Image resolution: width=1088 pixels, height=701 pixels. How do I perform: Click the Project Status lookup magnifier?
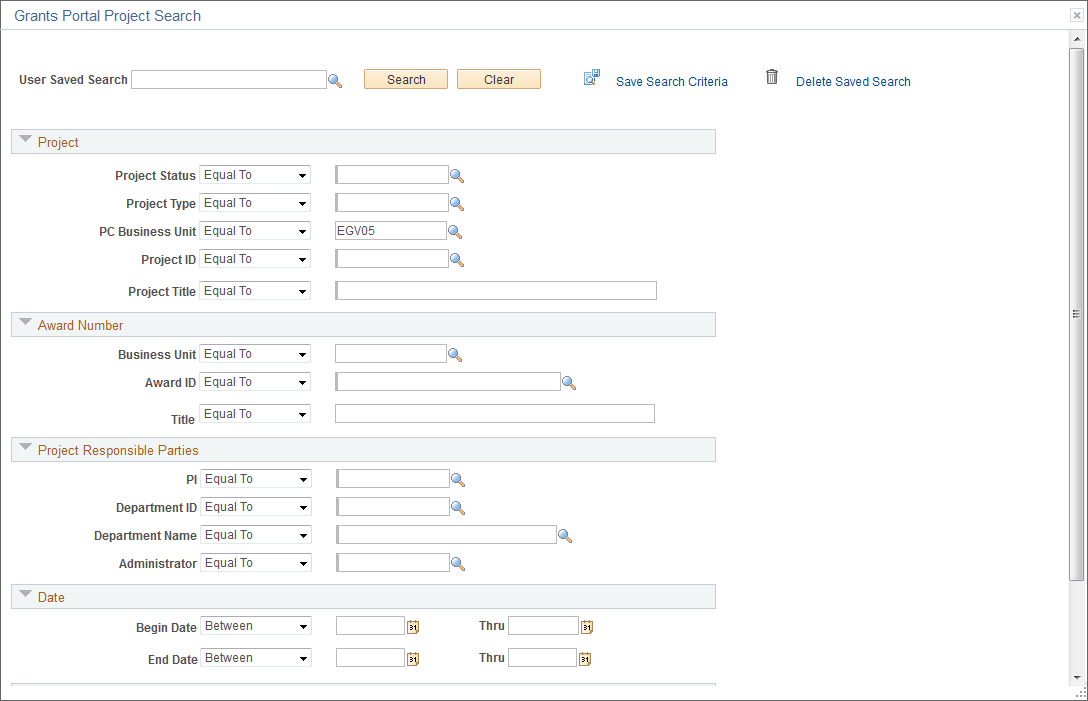click(x=457, y=175)
